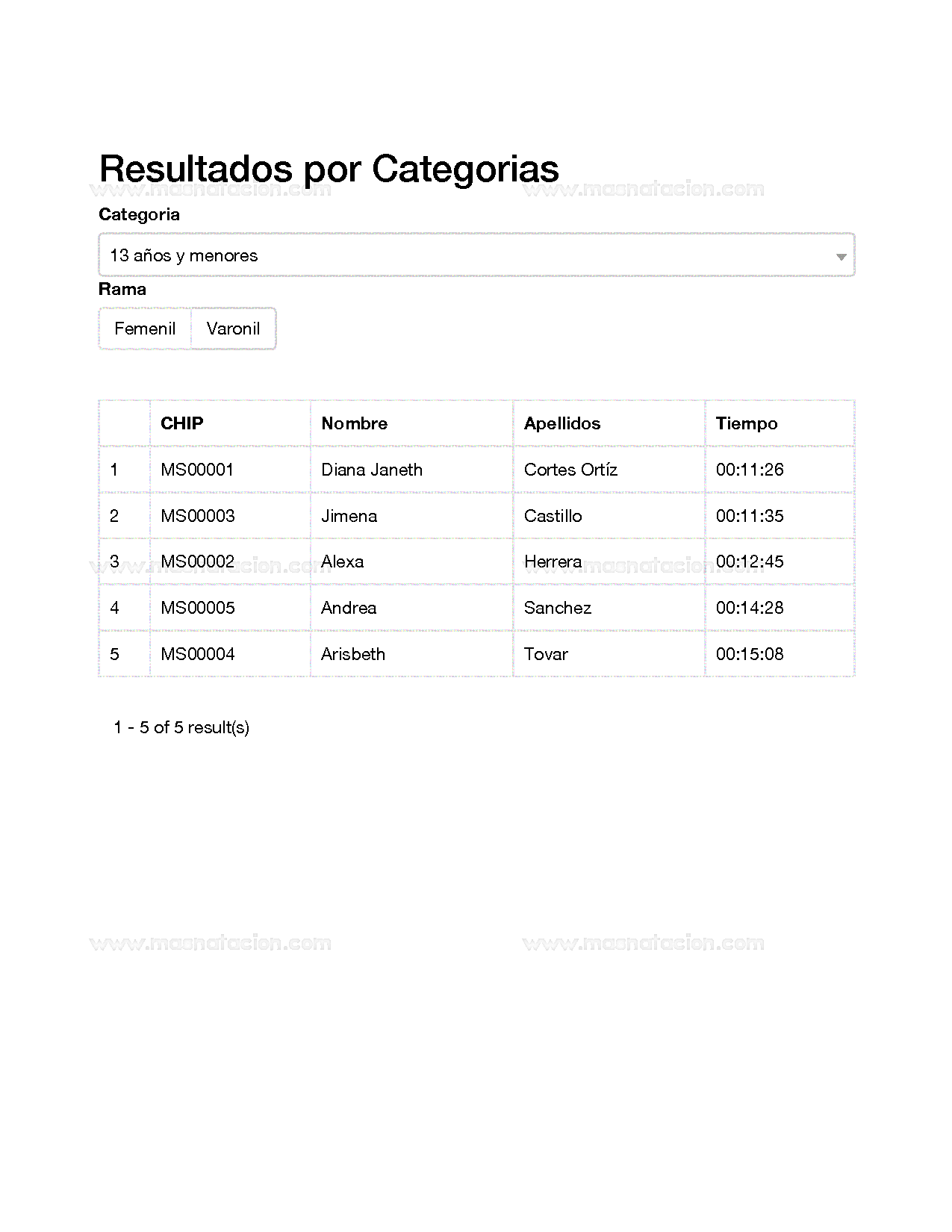The image size is (952, 1232).
Task: Click the Arisbeth name cell
Action: (x=353, y=654)
